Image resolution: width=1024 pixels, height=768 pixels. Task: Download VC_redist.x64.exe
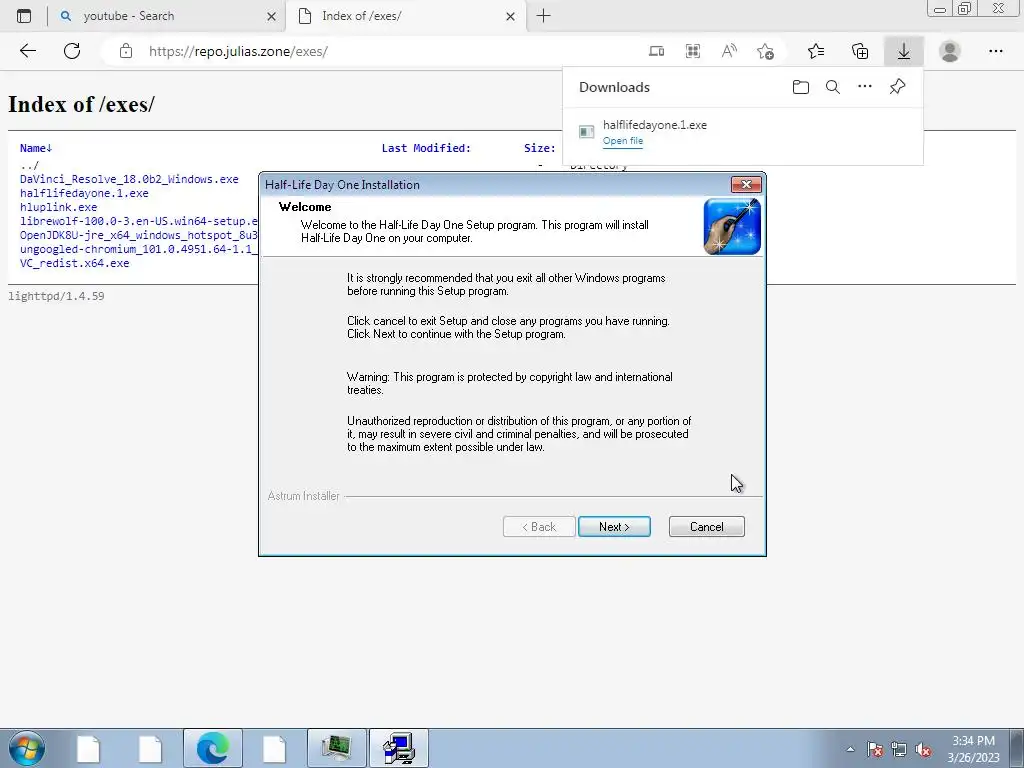pos(74,263)
